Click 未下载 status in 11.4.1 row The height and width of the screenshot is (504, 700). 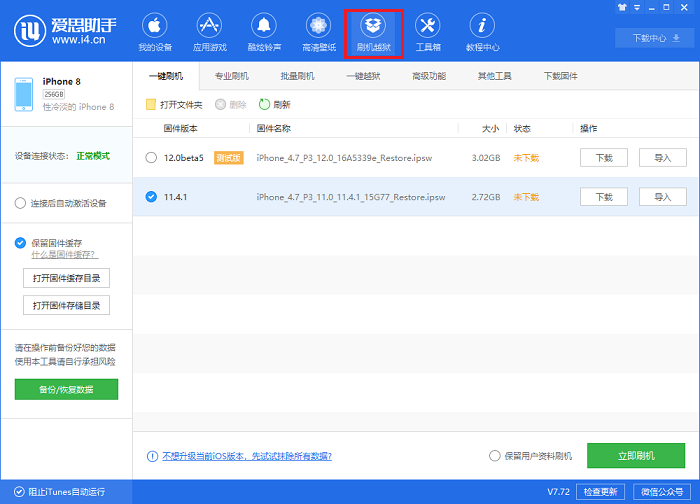pos(526,197)
